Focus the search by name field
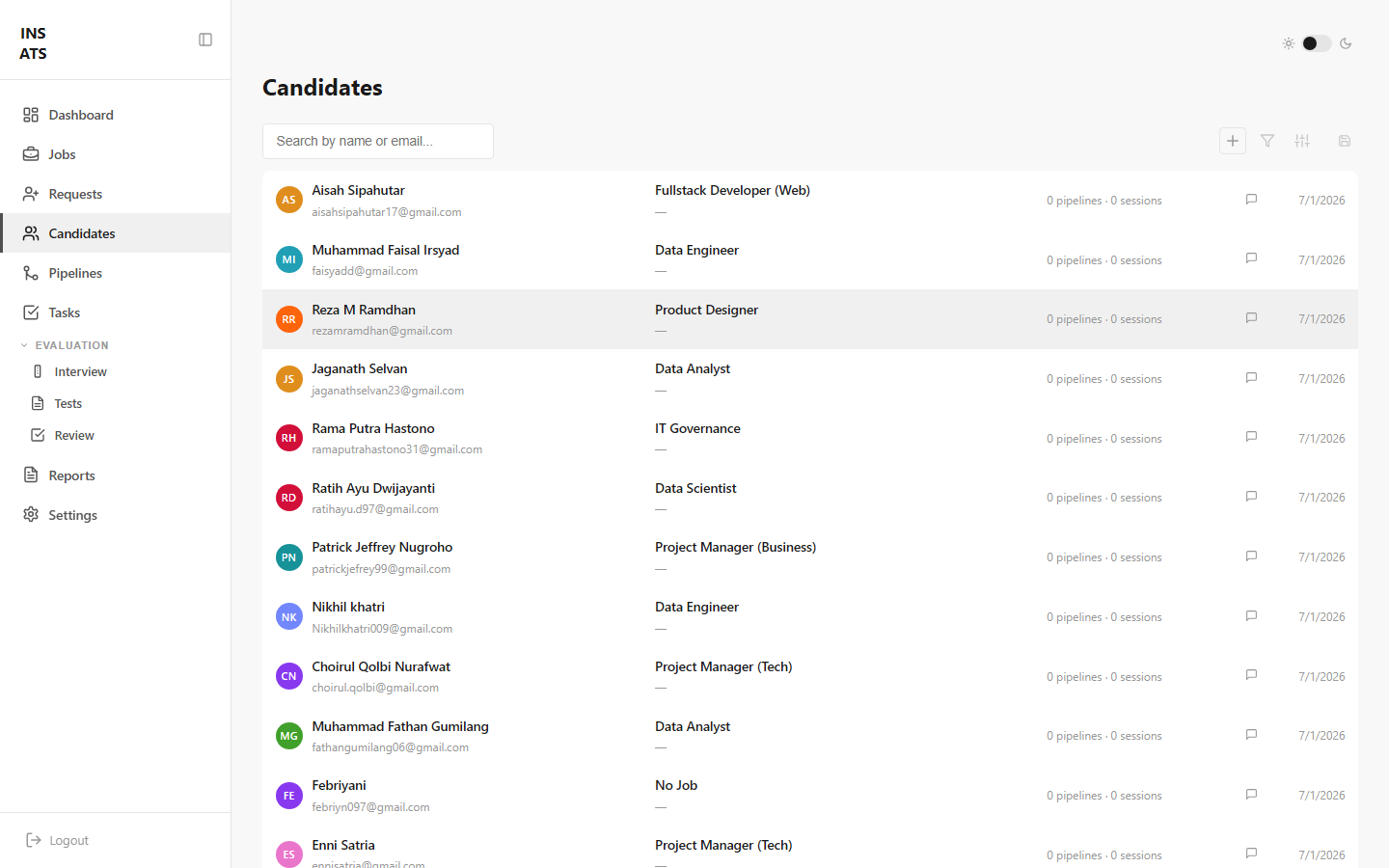The width and height of the screenshot is (1389, 868). click(378, 141)
